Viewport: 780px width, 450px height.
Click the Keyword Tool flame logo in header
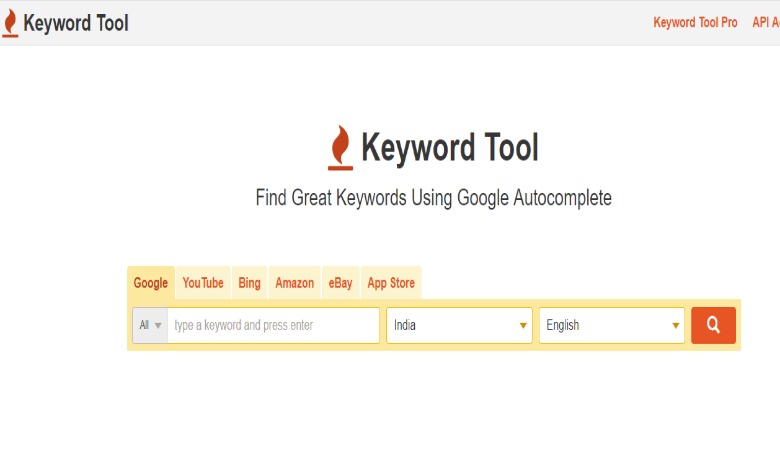(10, 23)
